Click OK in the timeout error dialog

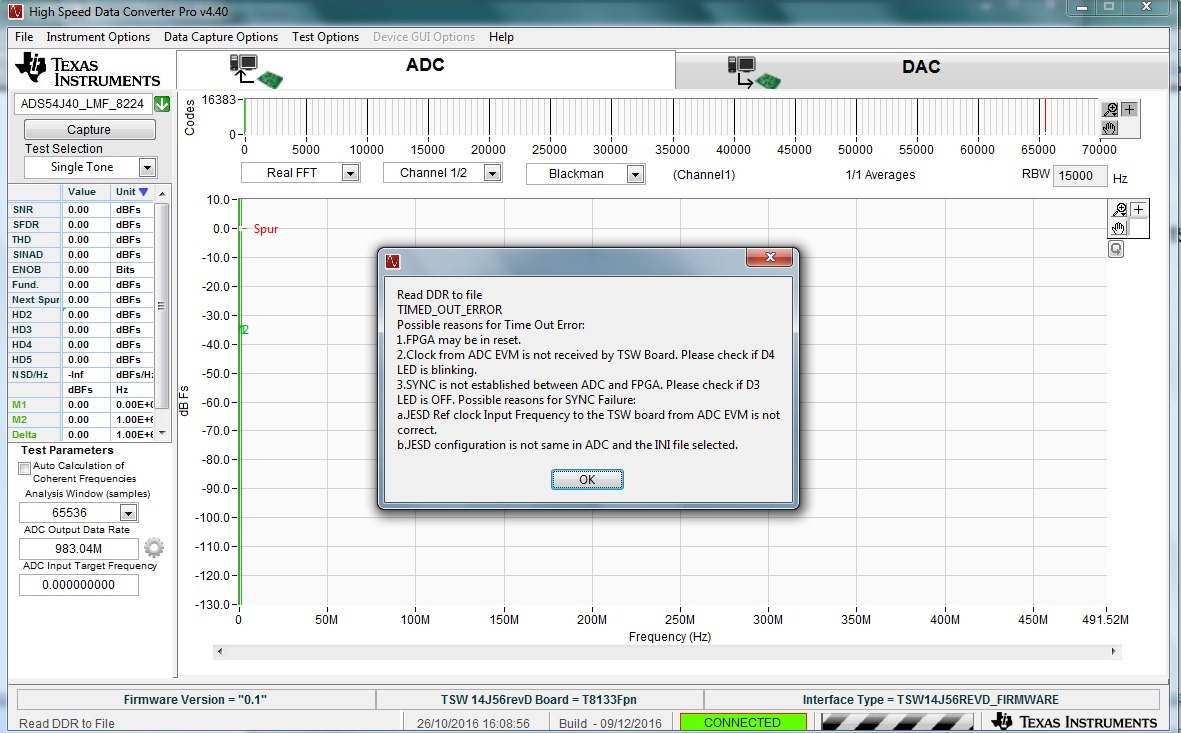point(587,480)
